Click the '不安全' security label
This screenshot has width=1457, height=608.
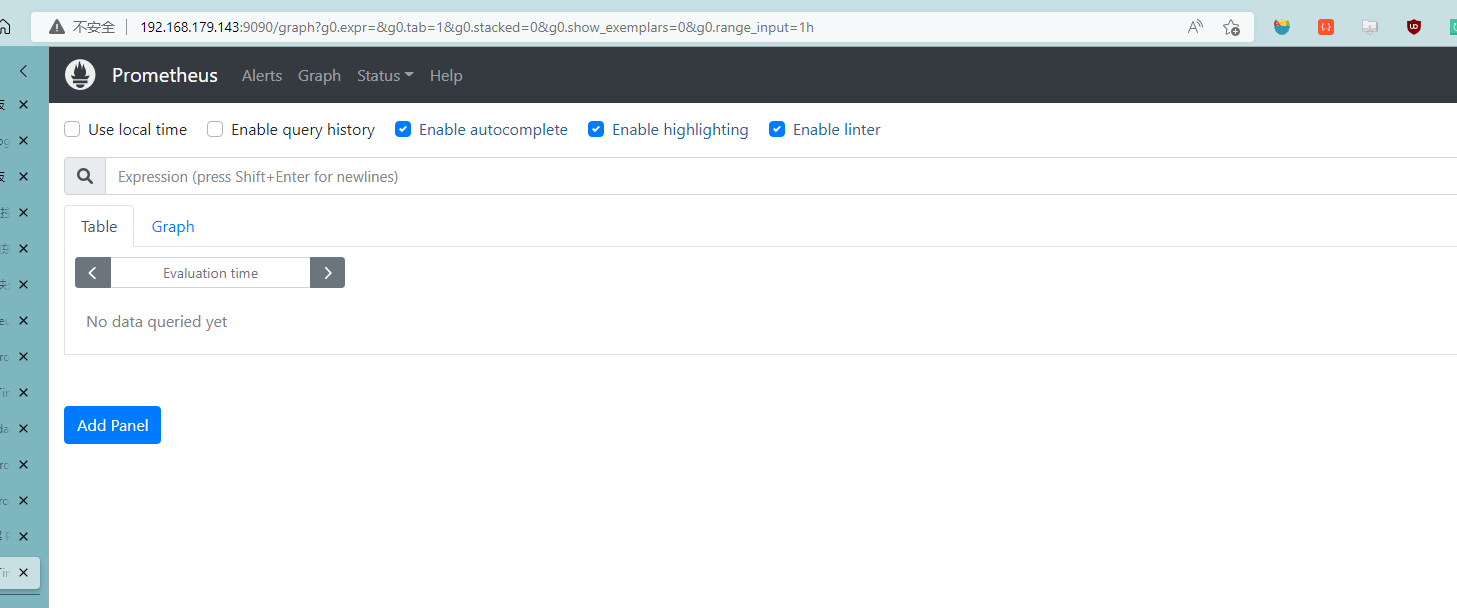click(94, 27)
